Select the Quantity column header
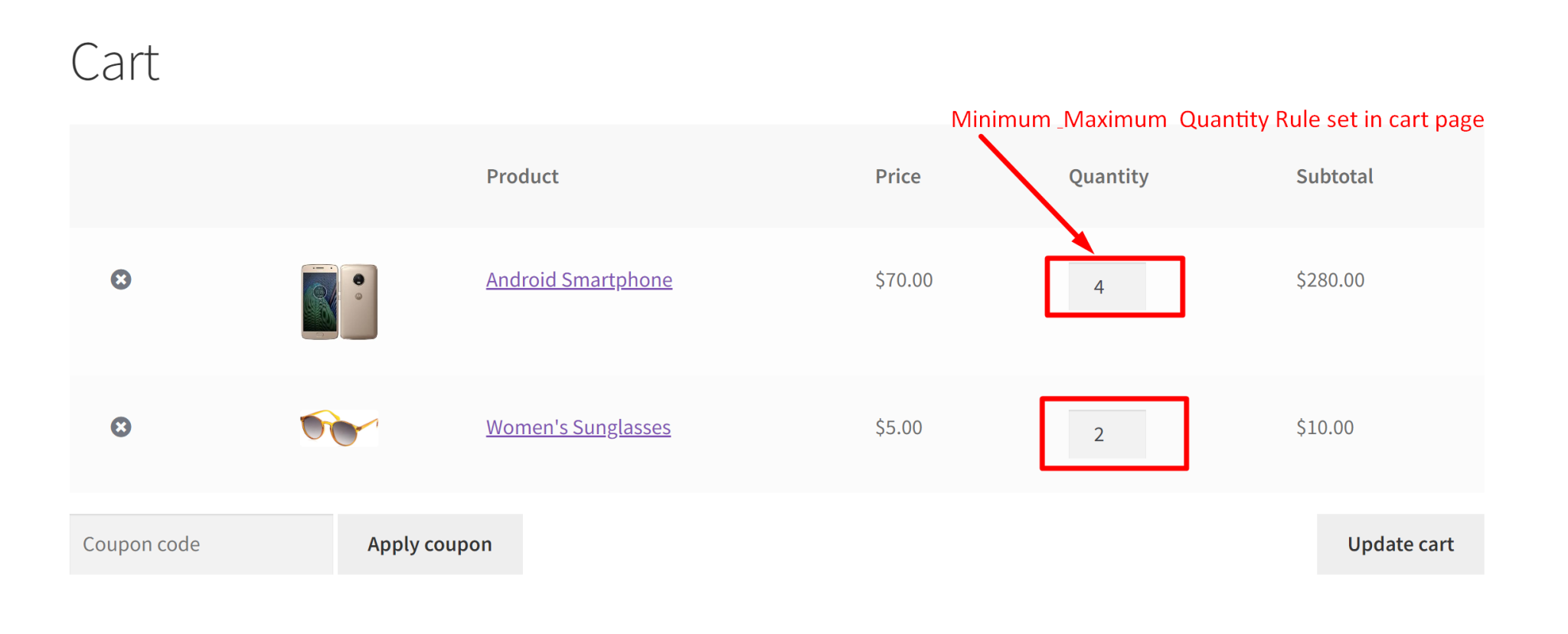Screen dimensions: 1568x634 tap(1109, 177)
